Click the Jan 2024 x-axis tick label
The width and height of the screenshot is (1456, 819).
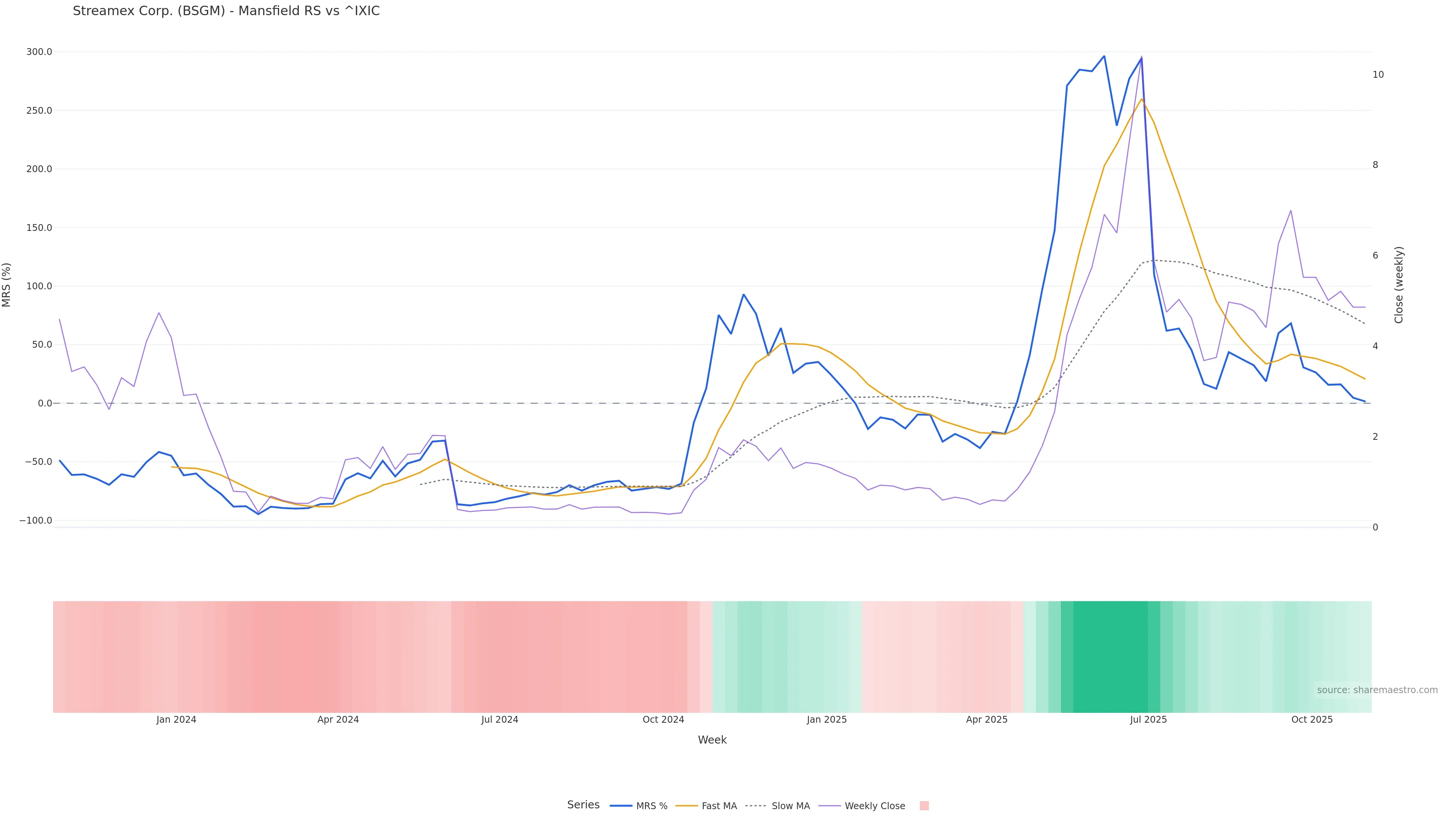point(176,720)
